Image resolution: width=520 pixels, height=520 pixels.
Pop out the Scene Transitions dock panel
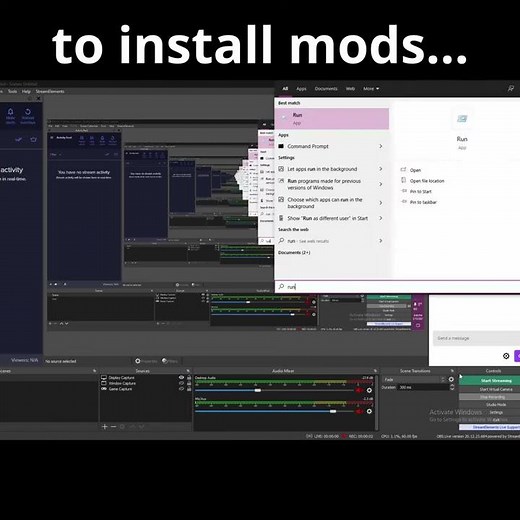(452, 371)
